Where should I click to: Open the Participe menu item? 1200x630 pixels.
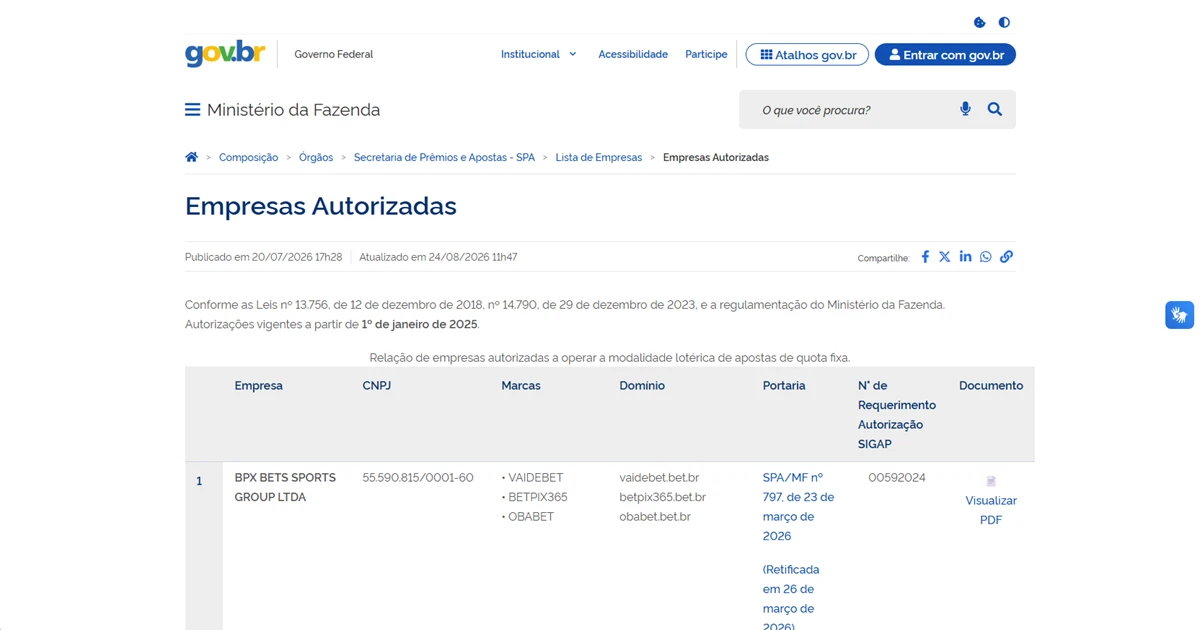click(706, 54)
